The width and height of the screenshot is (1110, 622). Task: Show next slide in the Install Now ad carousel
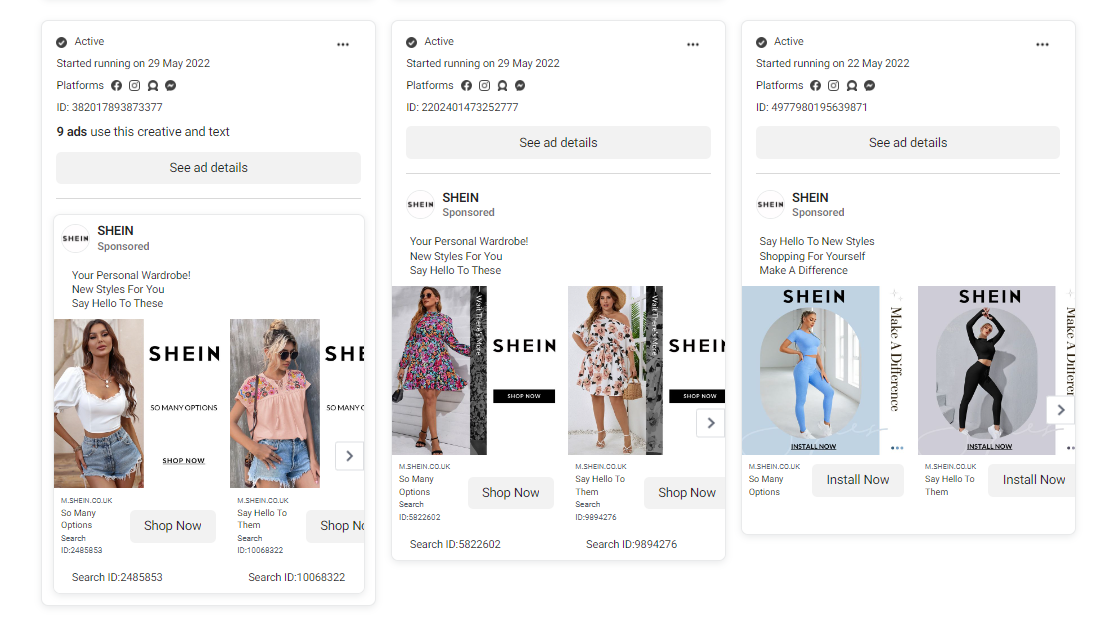1060,410
